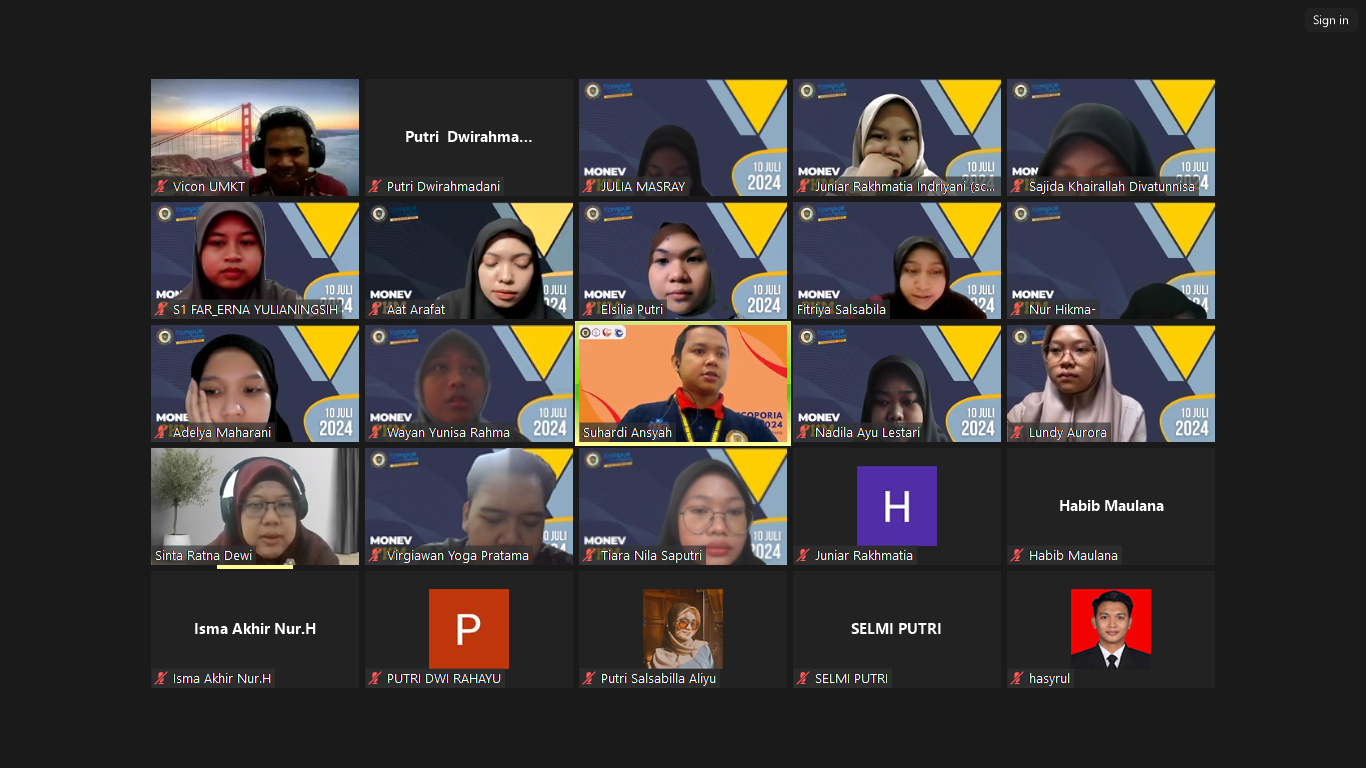This screenshot has width=1366, height=768.
Task: Click Aat Arafat's muted microphone icon
Action: coord(375,310)
